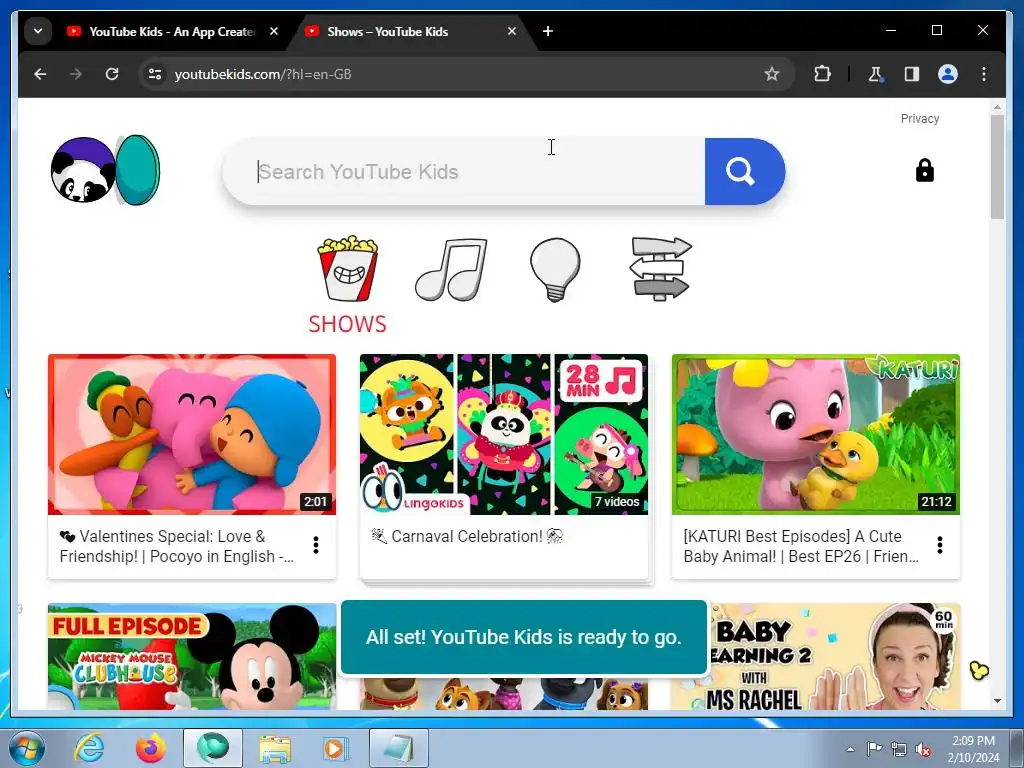Click the scrollbar up arrow

997,106
